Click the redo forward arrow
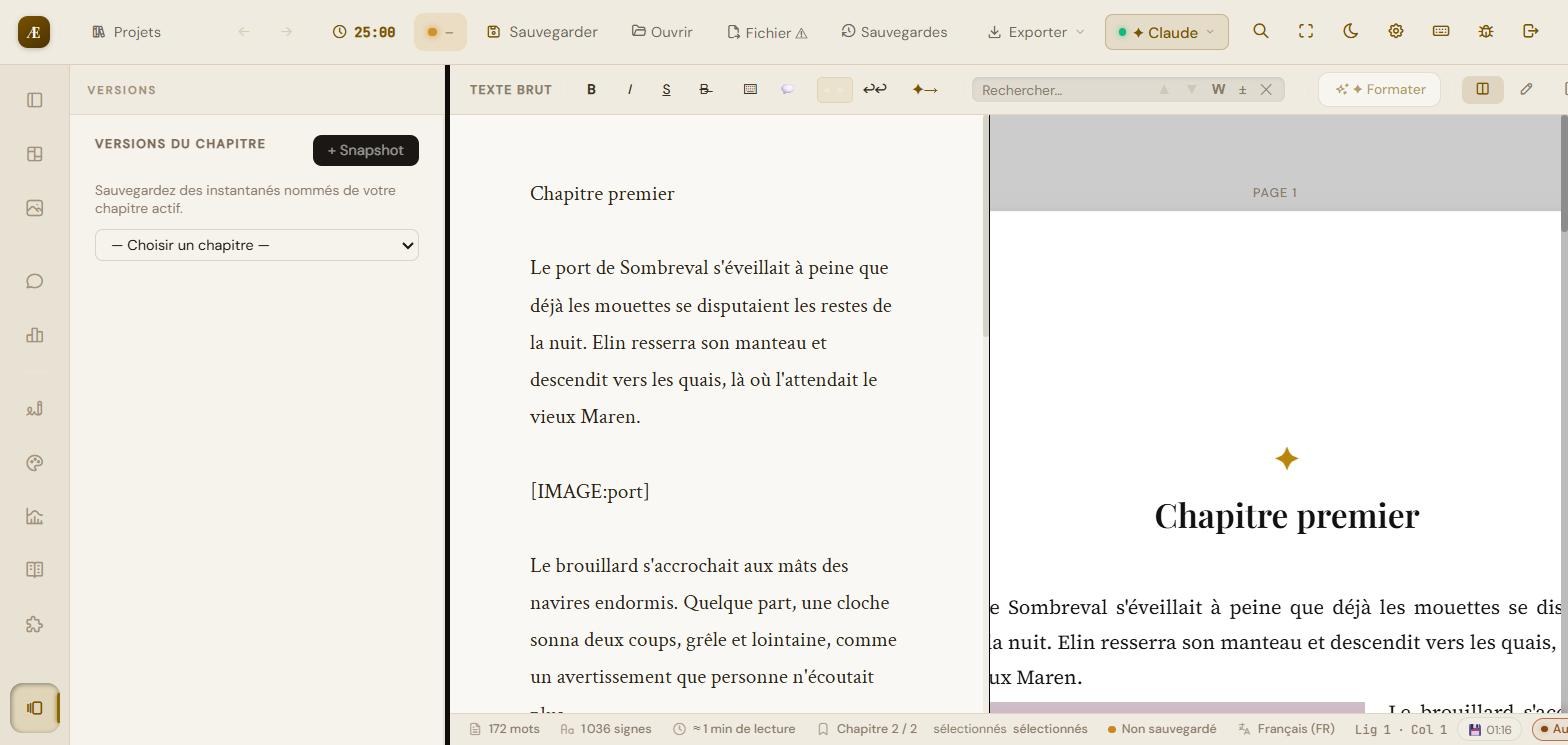1568x745 pixels. (x=286, y=32)
